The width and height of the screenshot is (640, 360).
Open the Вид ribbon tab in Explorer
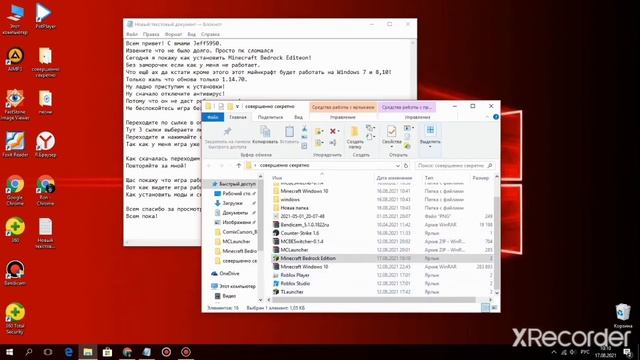tap(298, 117)
